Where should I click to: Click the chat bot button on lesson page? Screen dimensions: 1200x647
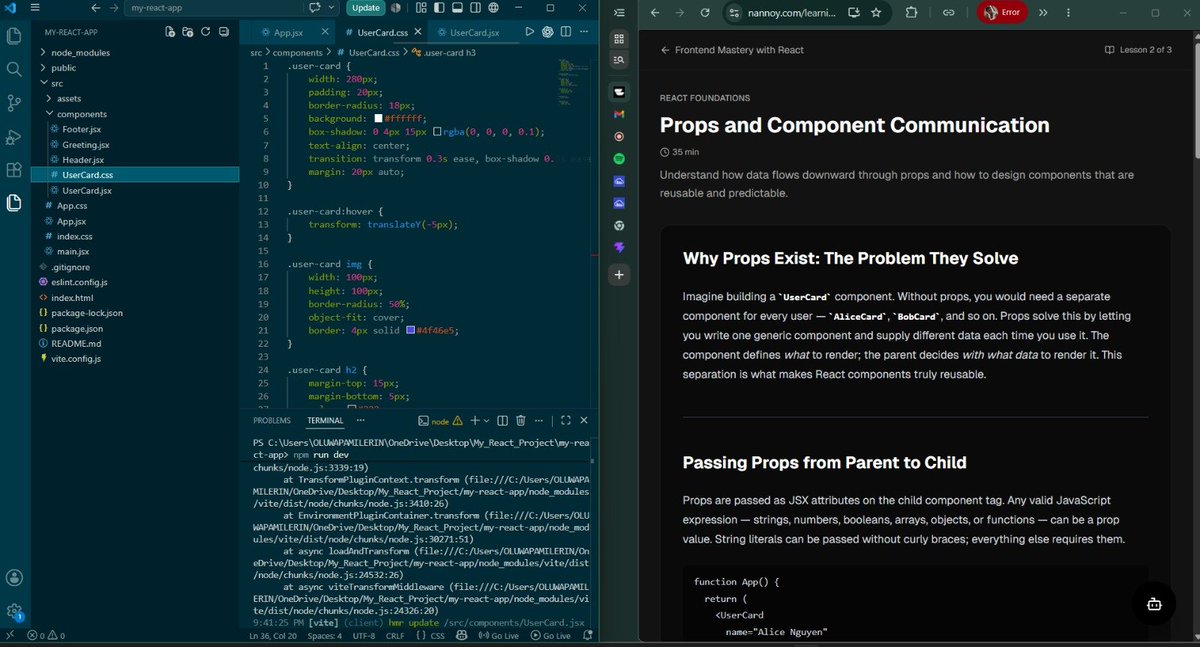click(x=1154, y=605)
